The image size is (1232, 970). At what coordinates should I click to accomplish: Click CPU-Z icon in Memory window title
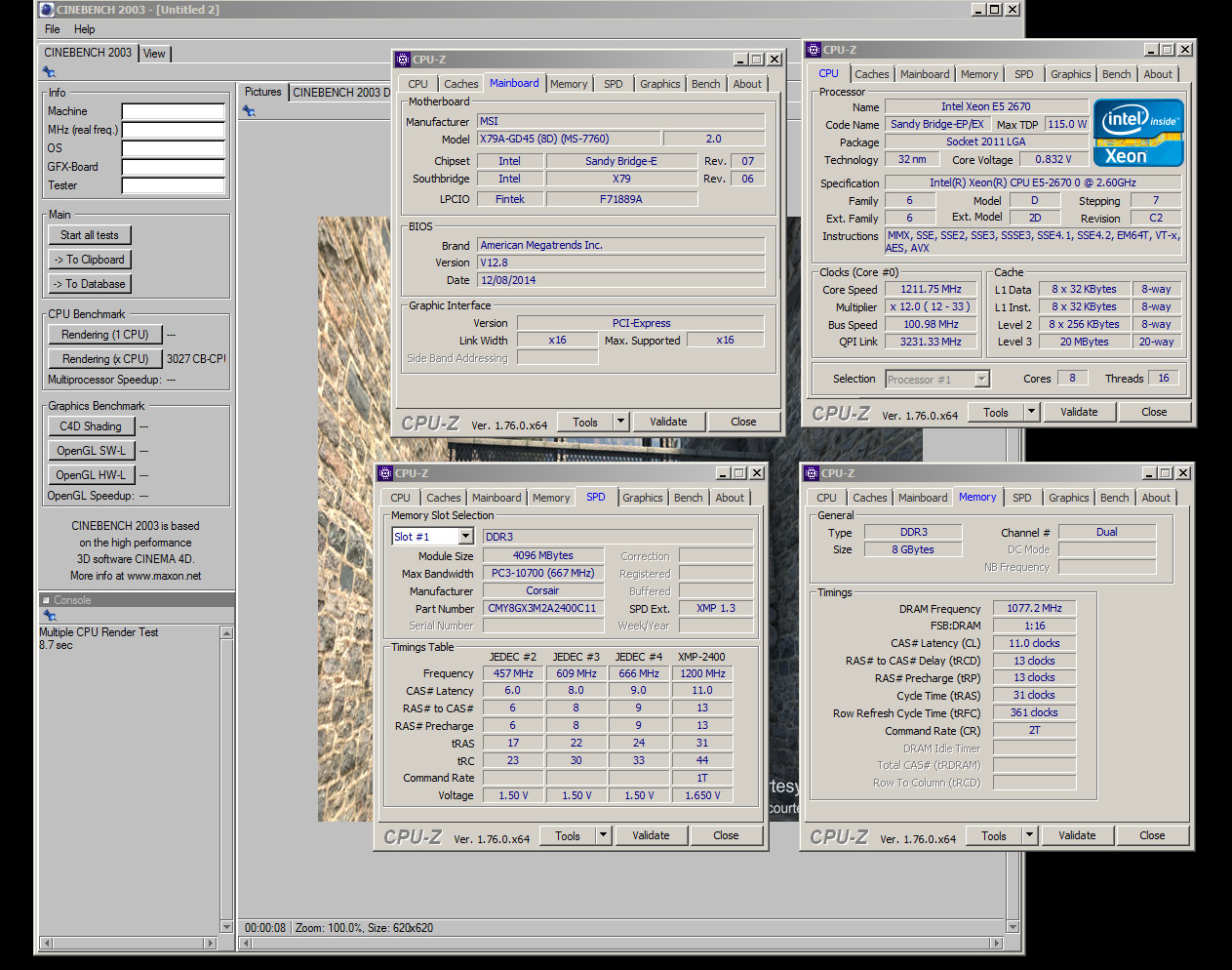(812, 473)
